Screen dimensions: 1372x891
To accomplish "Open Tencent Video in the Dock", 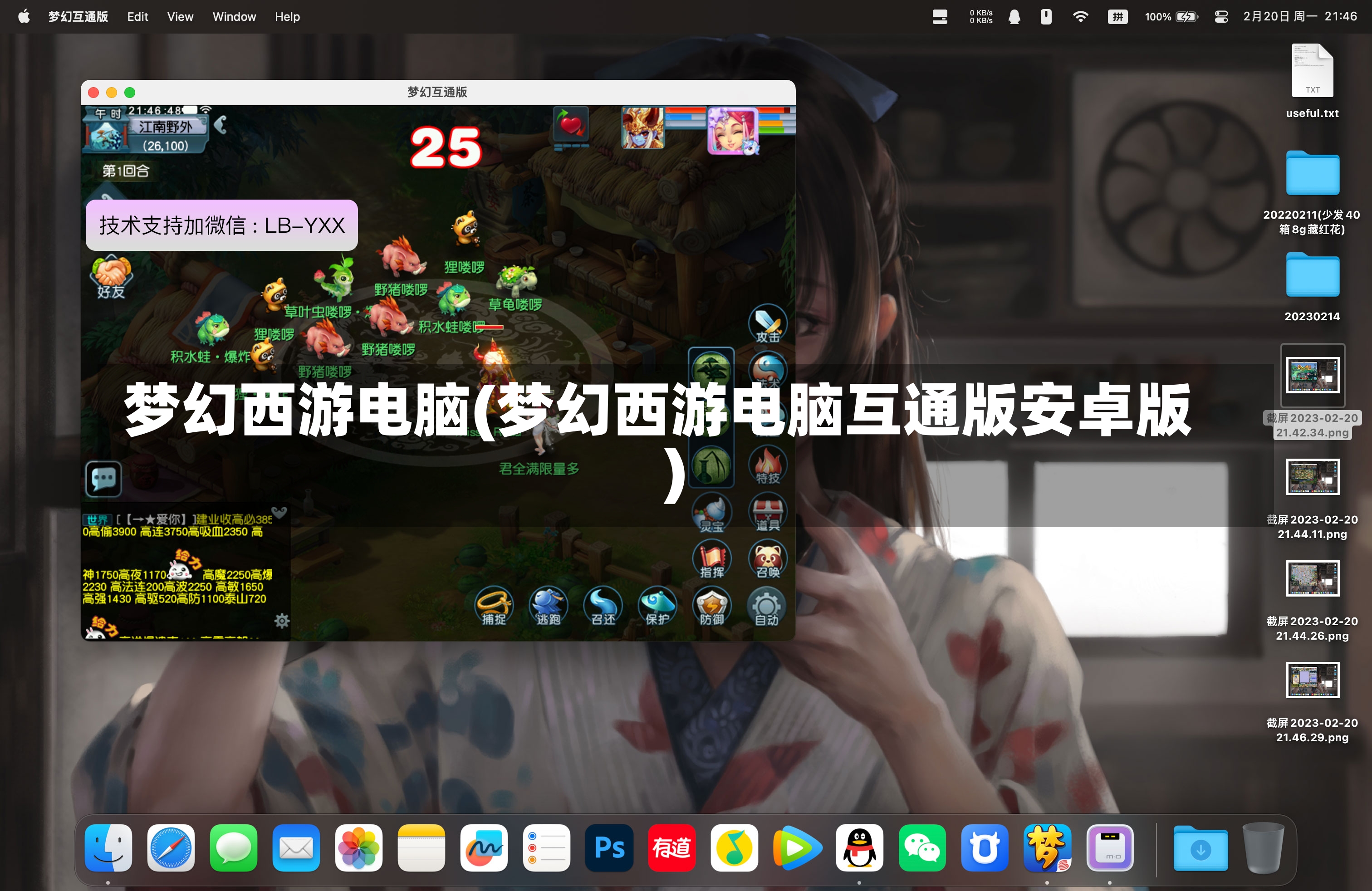I will 797,848.
